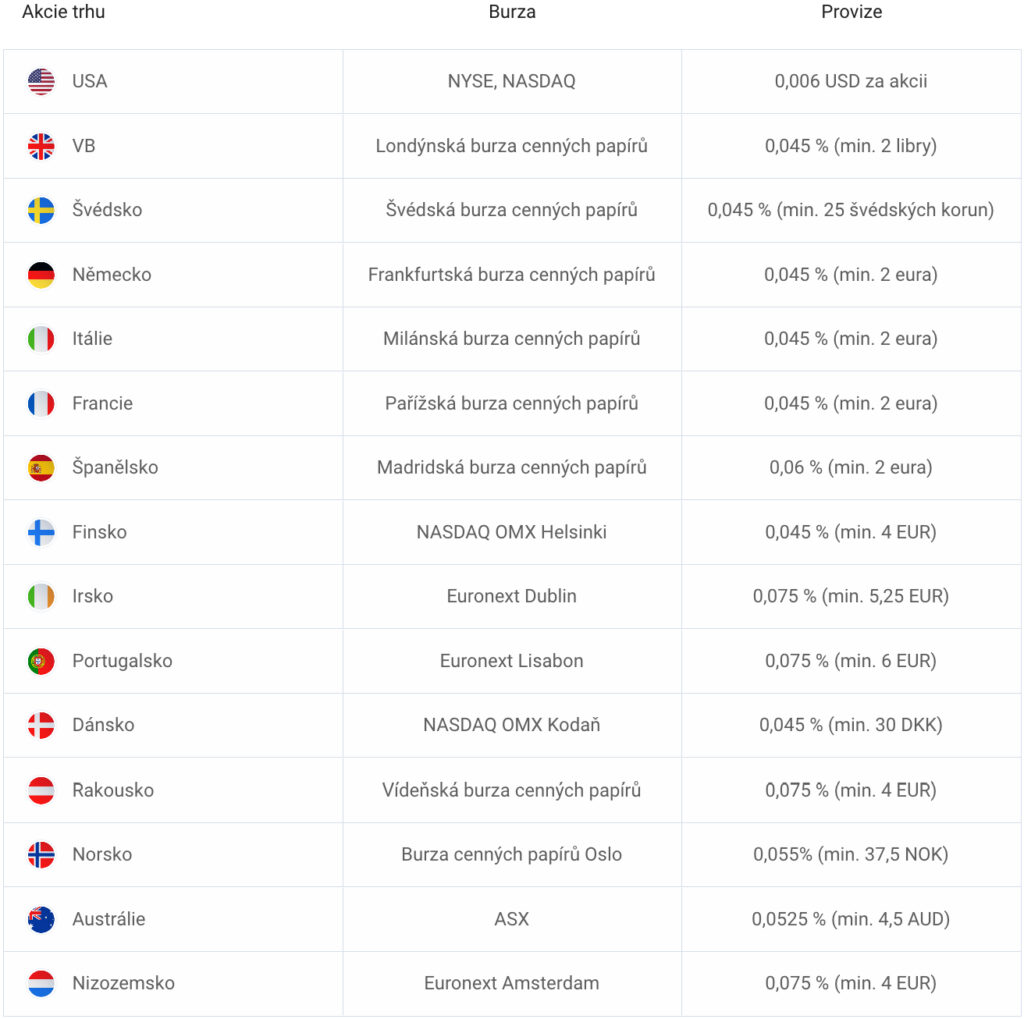Click the Spanish flag icon
Screen dimensions: 1024x1019
click(41, 468)
